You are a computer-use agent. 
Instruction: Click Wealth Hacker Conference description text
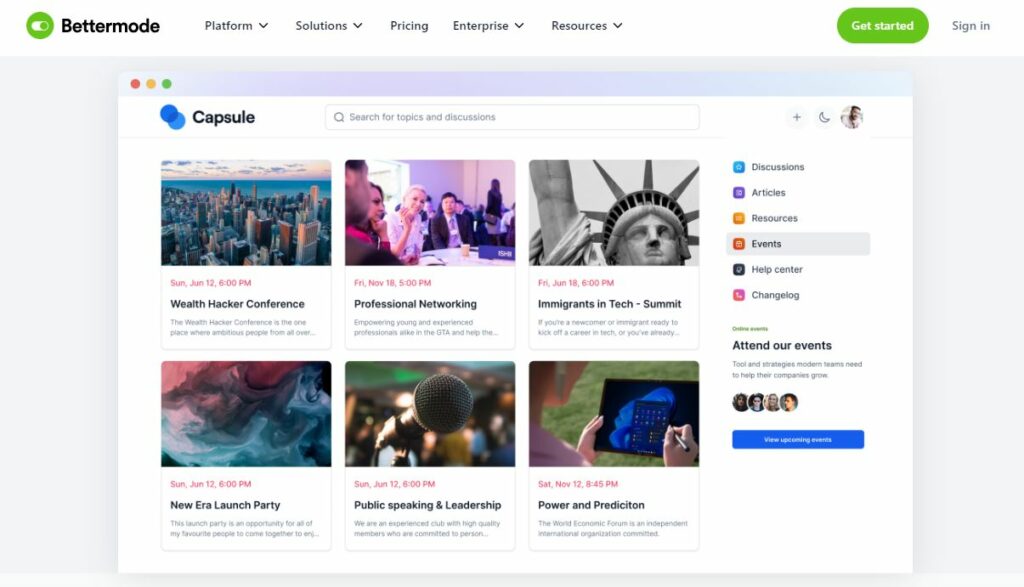click(x=243, y=327)
